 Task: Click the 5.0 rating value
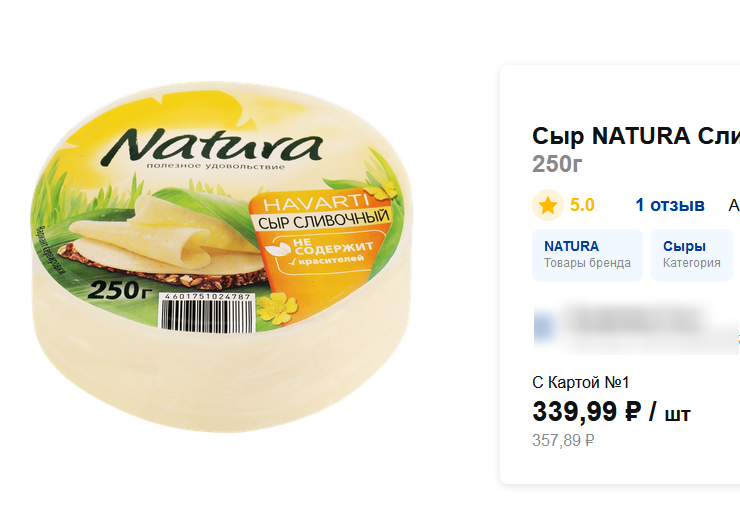pos(582,205)
